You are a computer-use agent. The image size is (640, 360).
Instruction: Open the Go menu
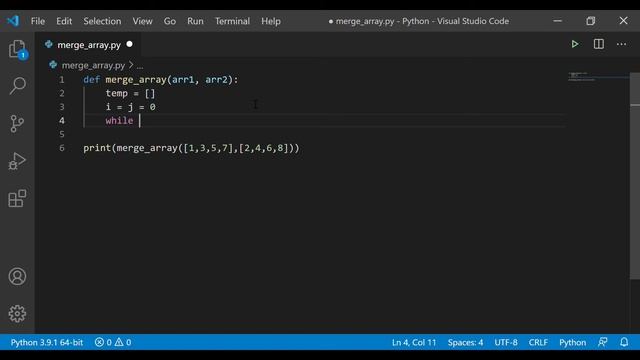[x=170, y=21]
